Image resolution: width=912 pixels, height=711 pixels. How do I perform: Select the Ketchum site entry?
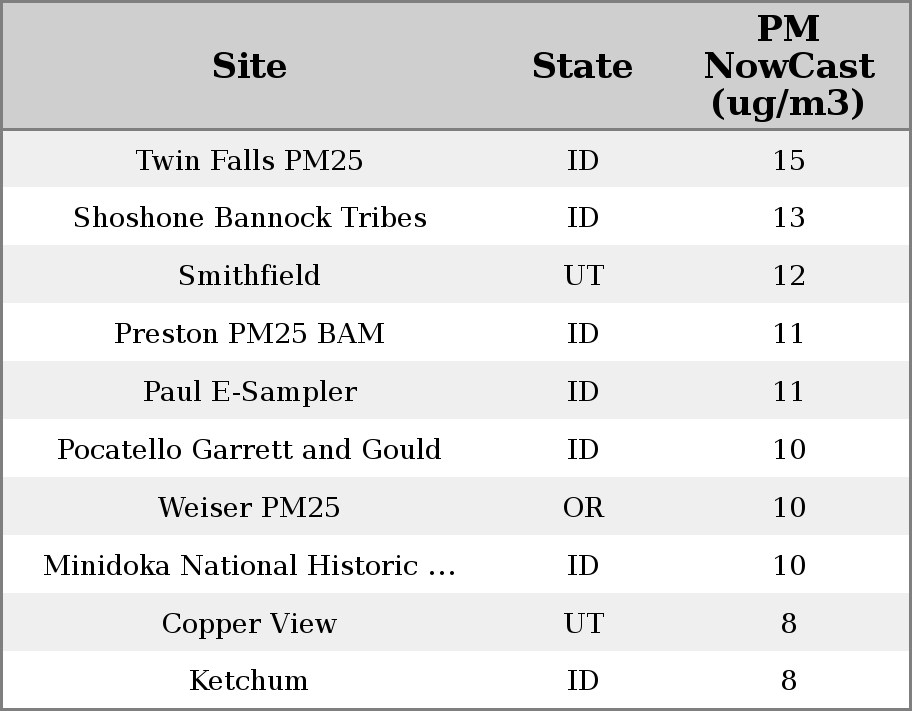point(249,681)
